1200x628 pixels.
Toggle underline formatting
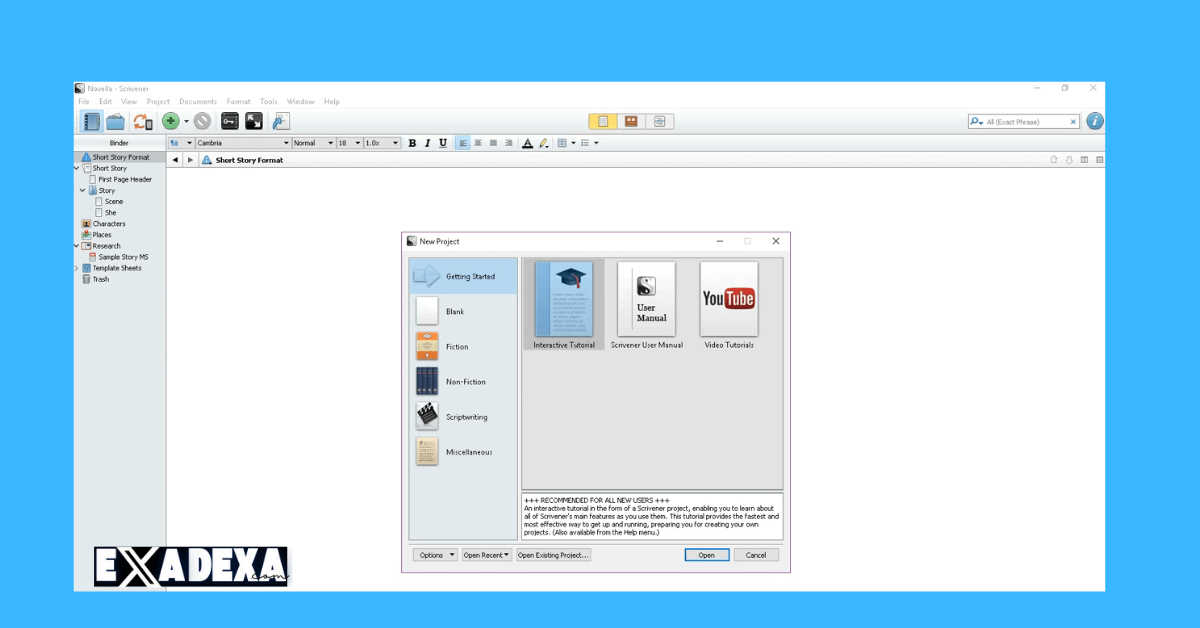(x=442, y=143)
